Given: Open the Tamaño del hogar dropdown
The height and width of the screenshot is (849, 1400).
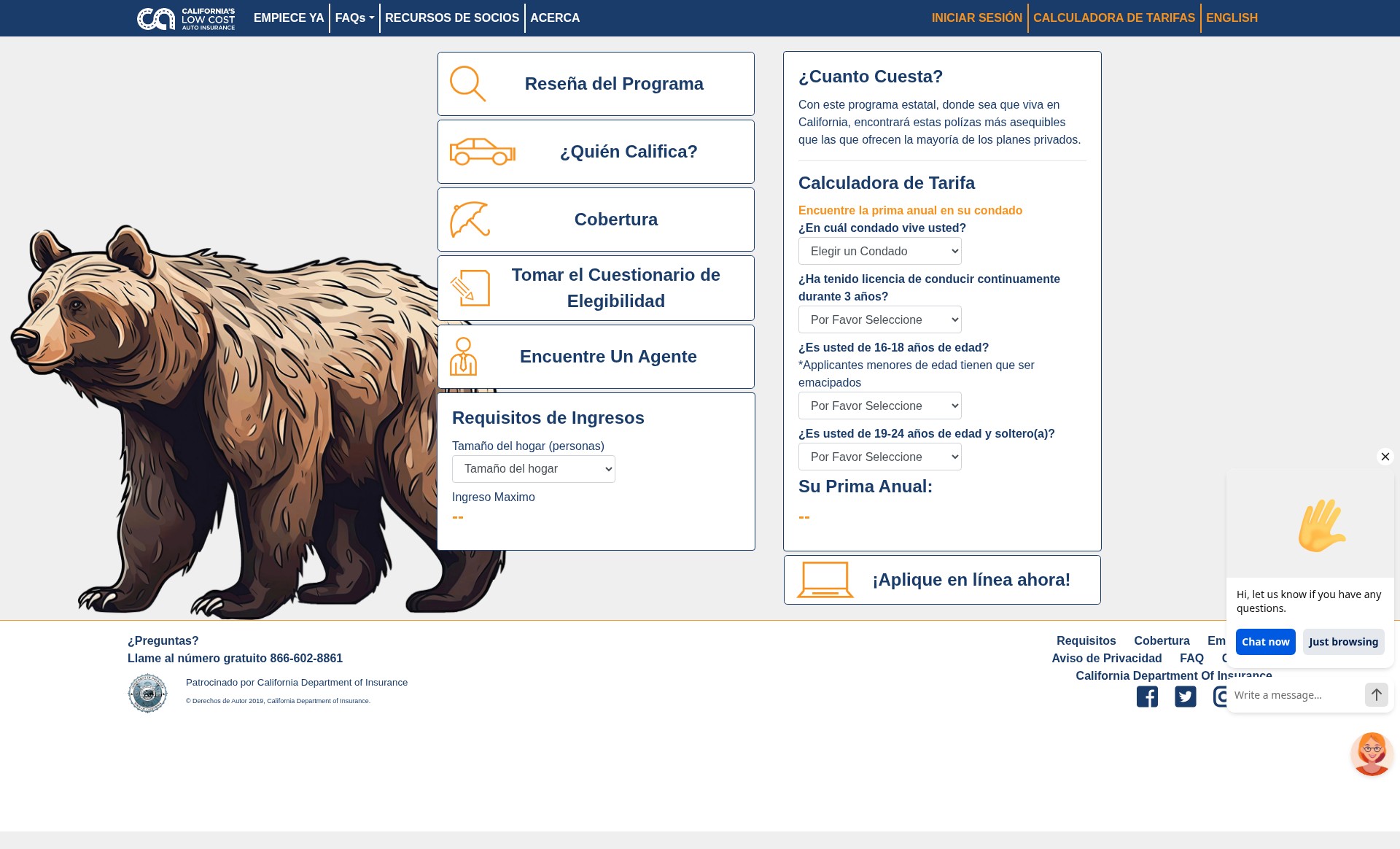Looking at the screenshot, I should (x=534, y=469).
